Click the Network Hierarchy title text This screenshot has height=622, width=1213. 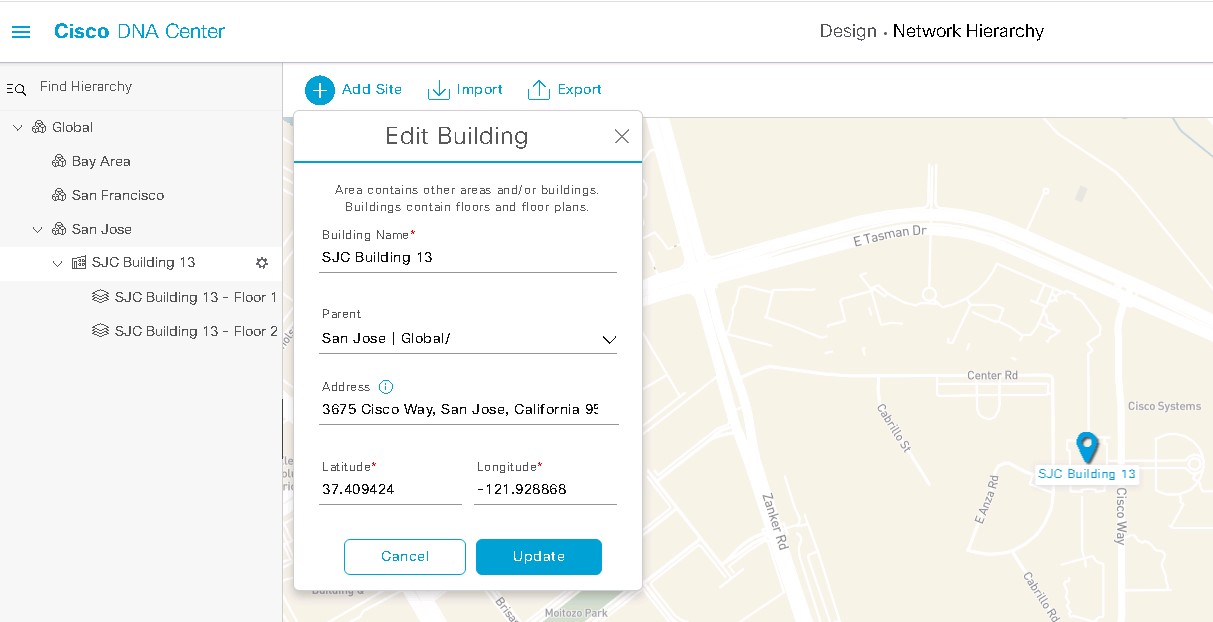(x=968, y=31)
